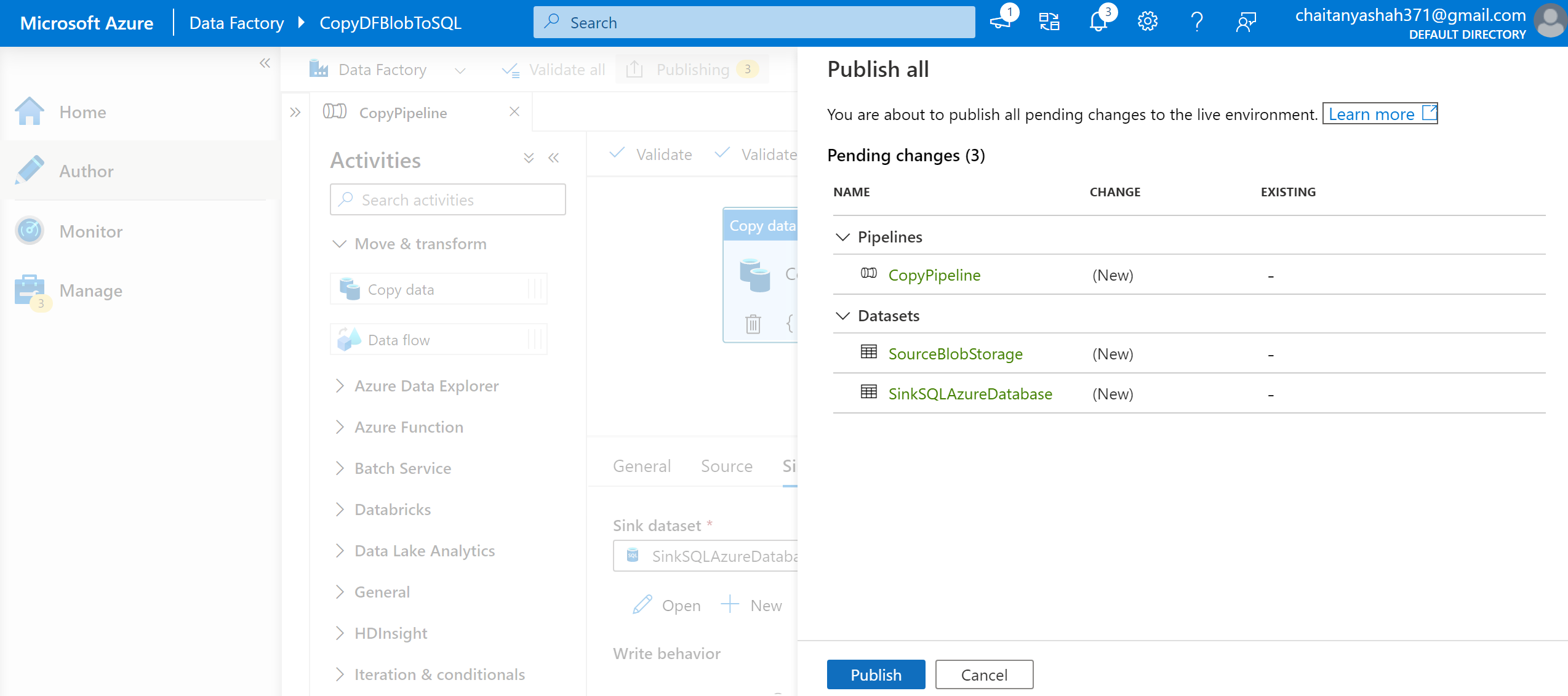
Task: Expand the Databricks group
Action: point(340,510)
